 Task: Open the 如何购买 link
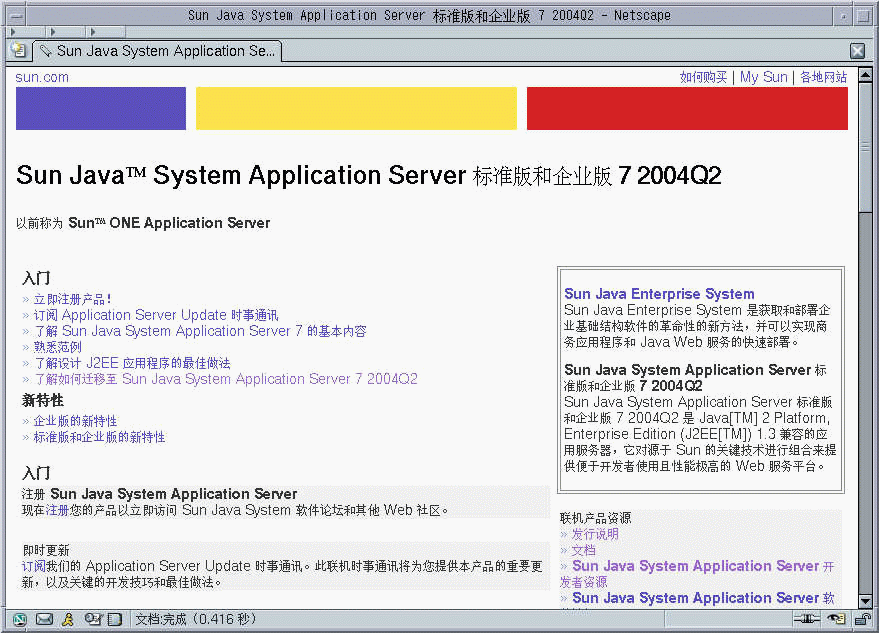pyautogui.click(x=703, y=77)
